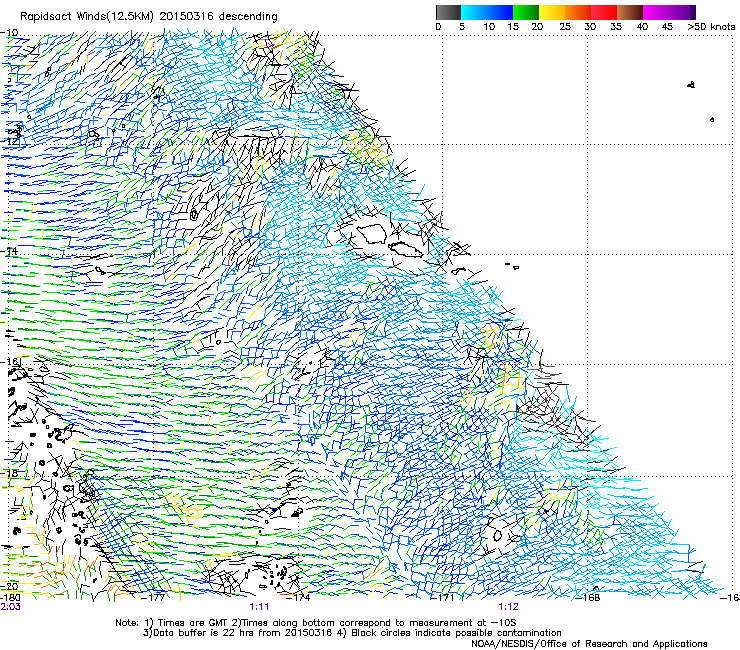
Task: Click the '-180' longitude axis label
Action: click(x=11, y=598)
